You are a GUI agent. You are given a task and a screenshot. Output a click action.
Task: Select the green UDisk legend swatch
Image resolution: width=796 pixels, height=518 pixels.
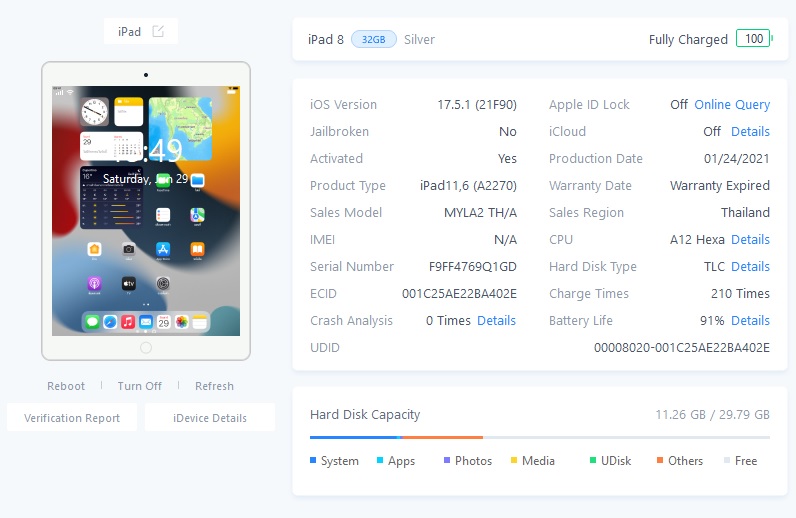592,460
